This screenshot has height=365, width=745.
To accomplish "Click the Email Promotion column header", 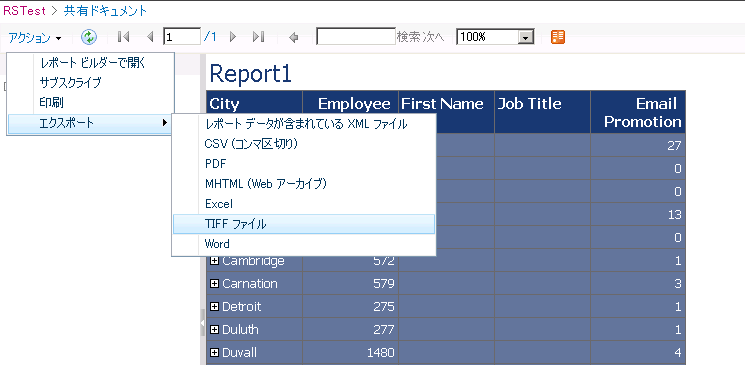I will [638, 112].
